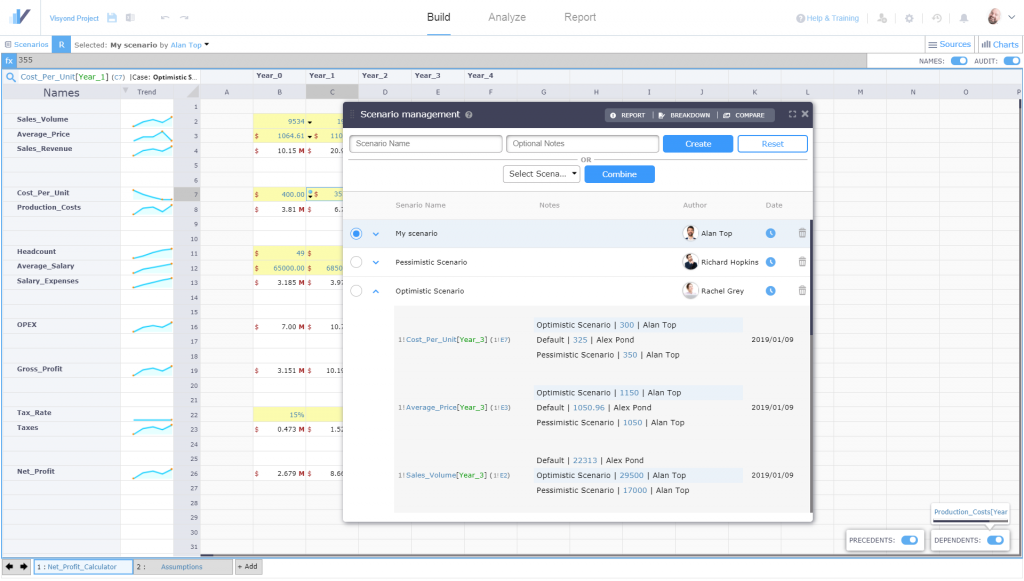Open the scenario REPORT
The width and height of the screenshot is (1024, 581).
627,115
